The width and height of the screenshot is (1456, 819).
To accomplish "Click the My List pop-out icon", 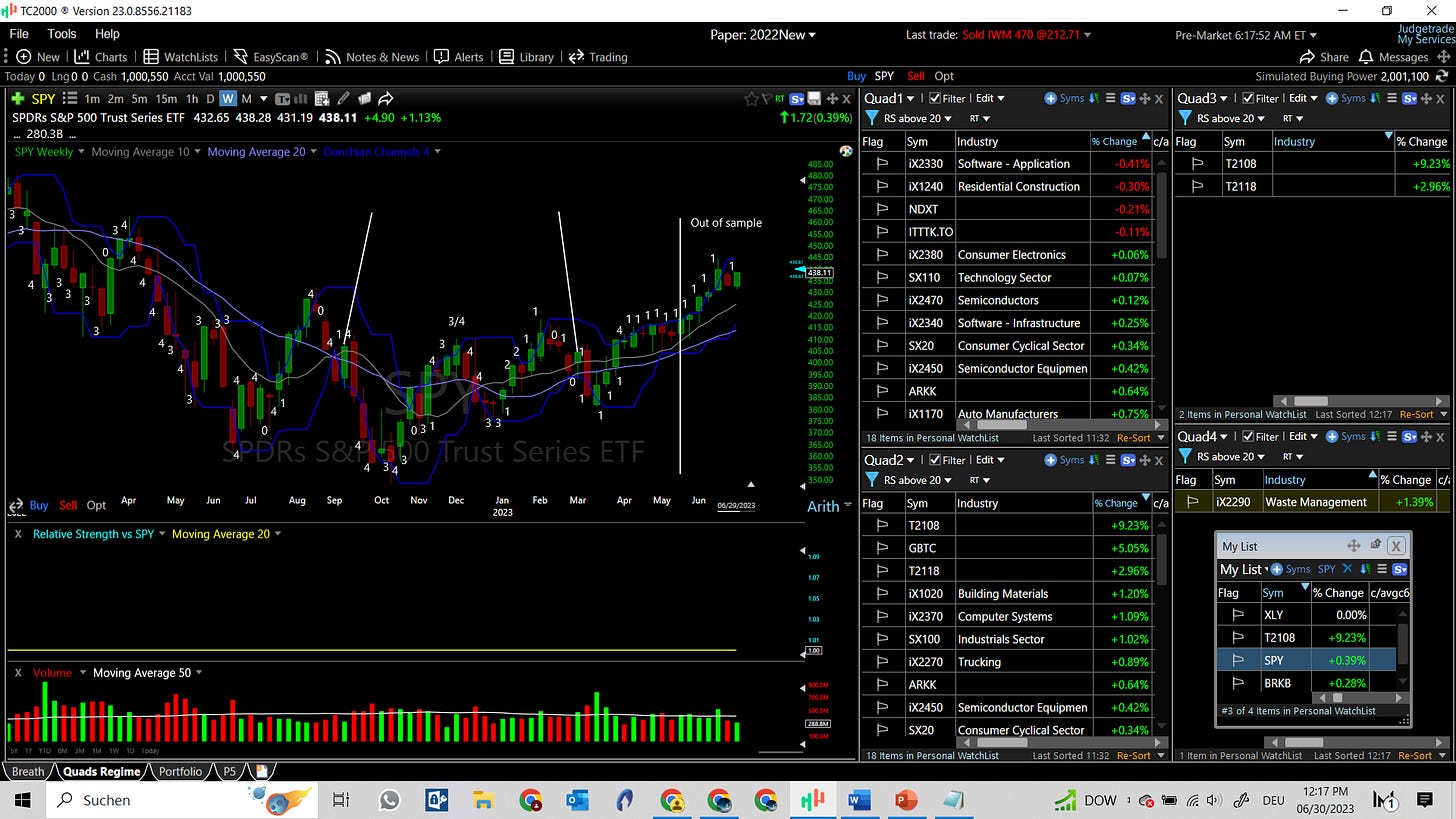I will pos(1375,545).
